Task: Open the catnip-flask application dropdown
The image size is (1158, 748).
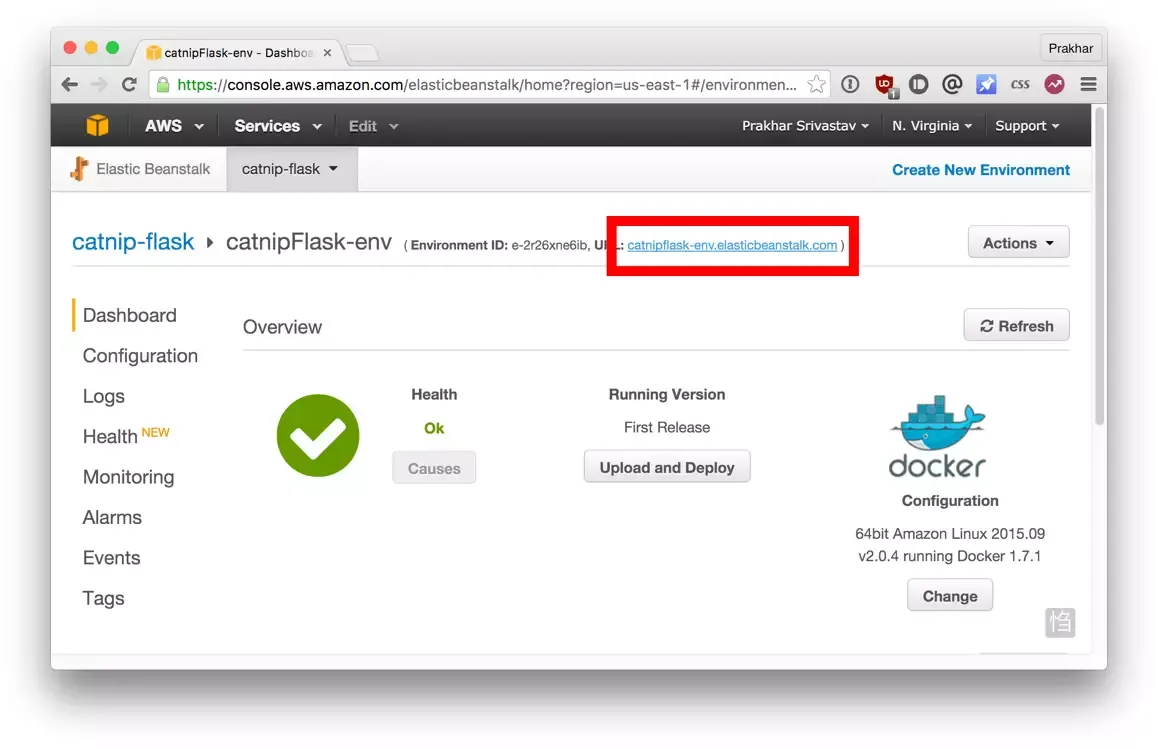Action: pos(290,169)
